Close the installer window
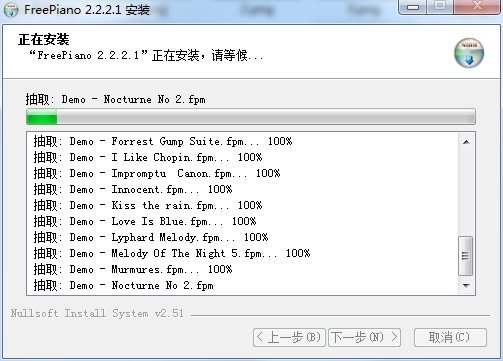503x361 pixels. coord(477,7)
